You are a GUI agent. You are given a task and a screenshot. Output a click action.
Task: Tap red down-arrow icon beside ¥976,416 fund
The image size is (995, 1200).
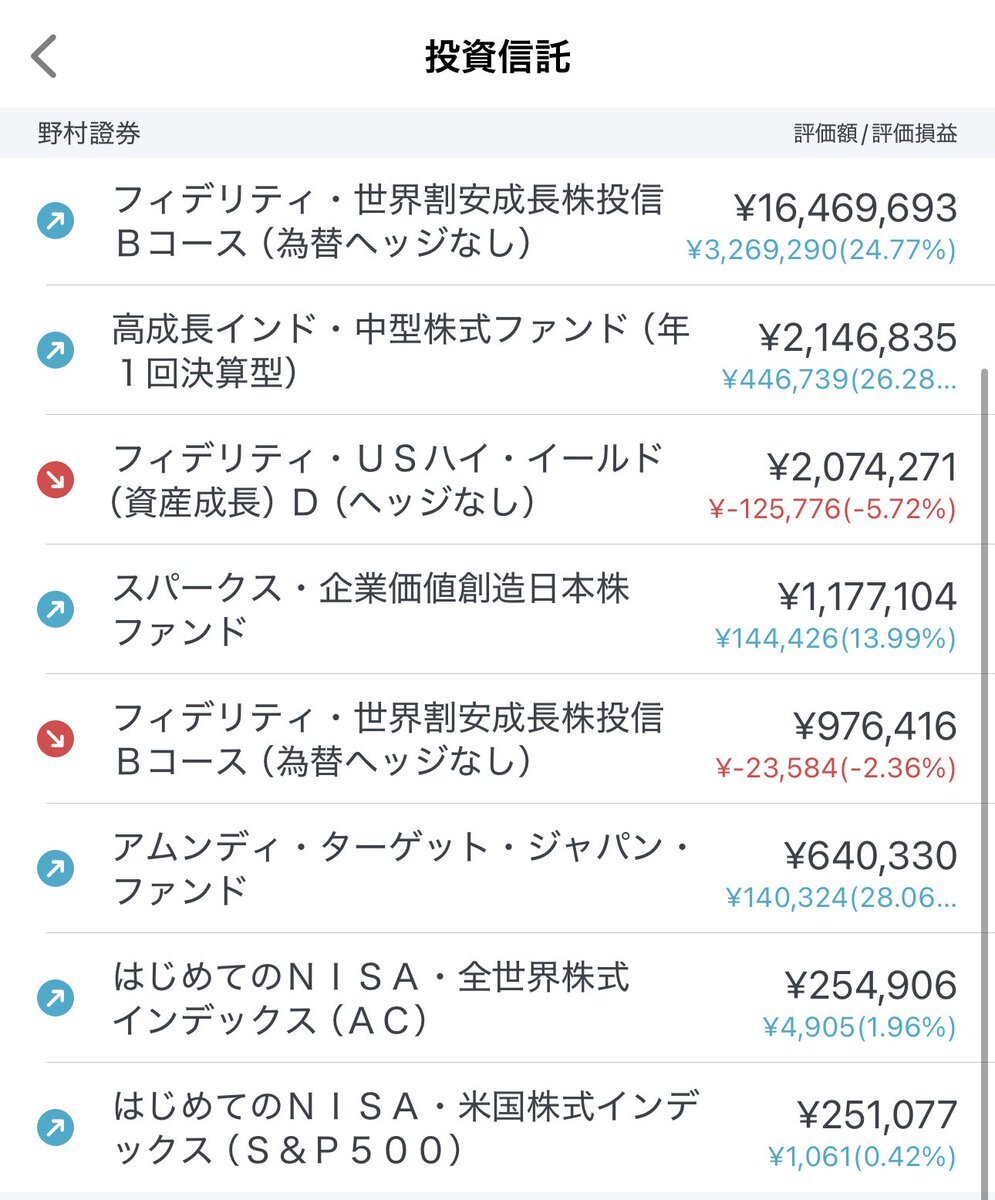tap(56, 739)
